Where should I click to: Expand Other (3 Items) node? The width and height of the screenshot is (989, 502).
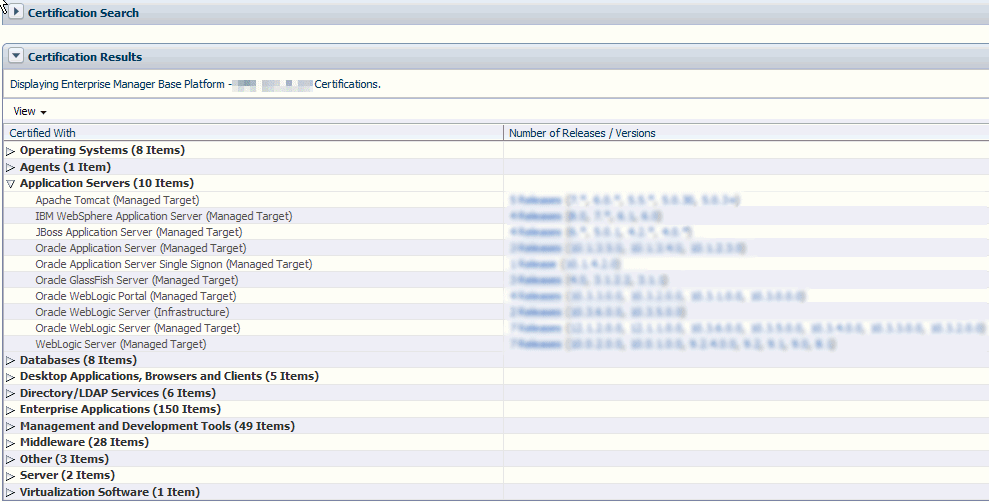10,460
